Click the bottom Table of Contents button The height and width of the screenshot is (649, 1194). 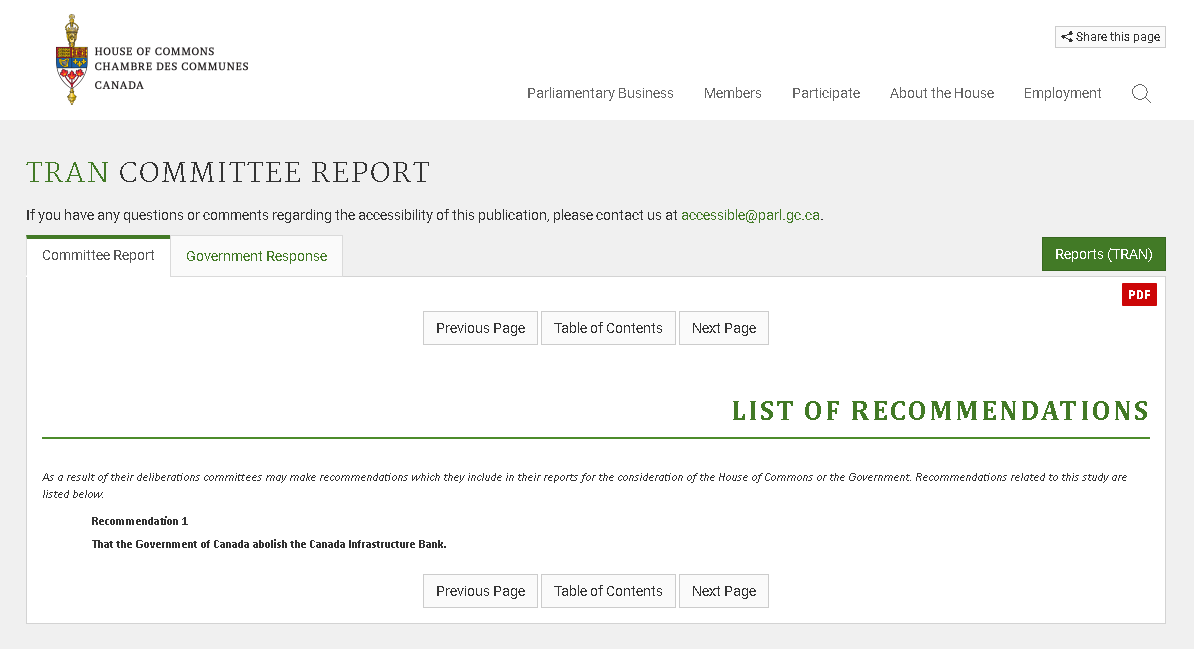(608, 591)
